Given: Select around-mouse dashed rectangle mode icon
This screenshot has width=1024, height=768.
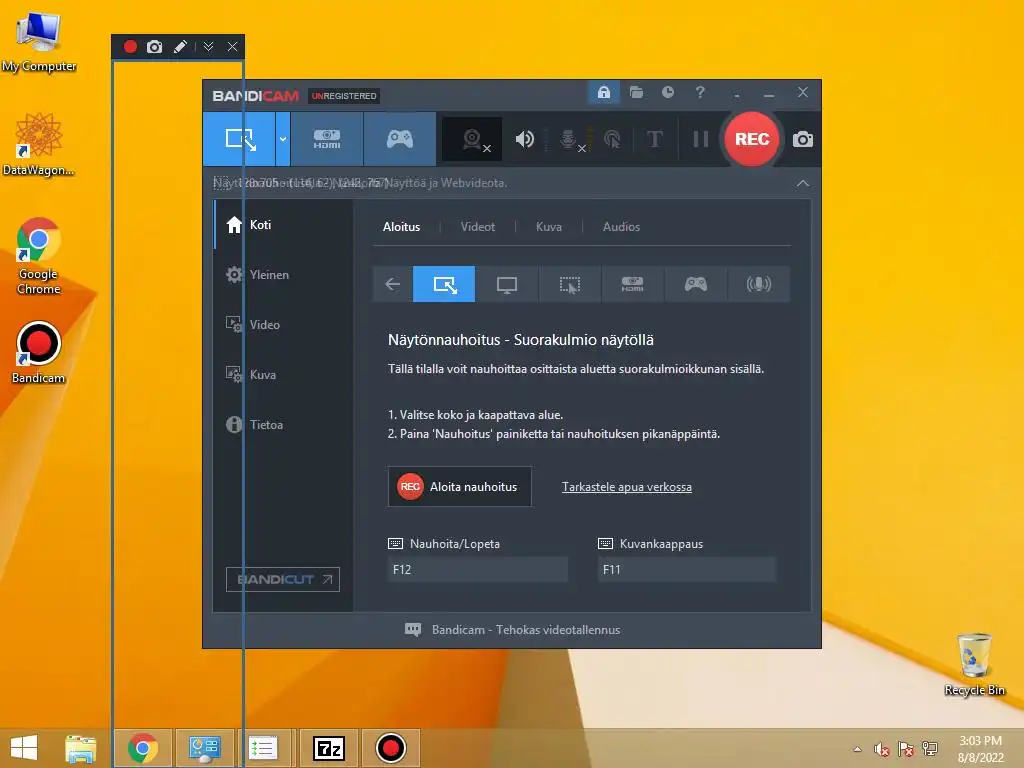Looking at the screenshot, I should pyautogui.click(x=569, y=284).
